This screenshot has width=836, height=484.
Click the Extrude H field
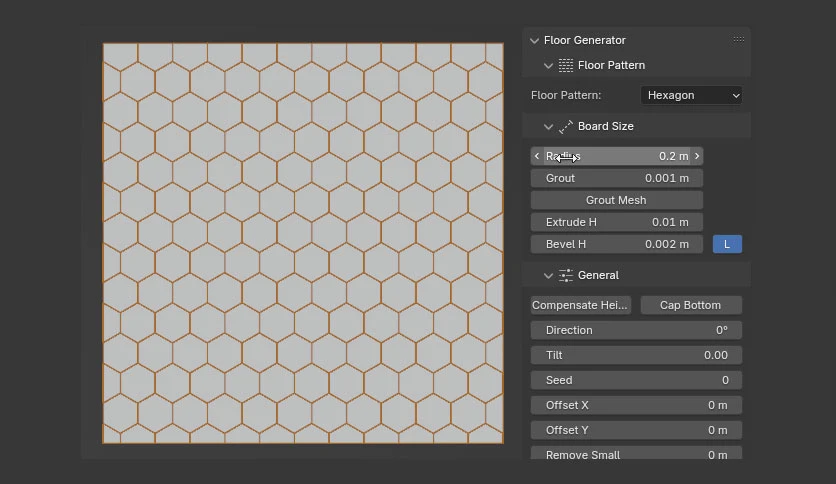(617, 222)
